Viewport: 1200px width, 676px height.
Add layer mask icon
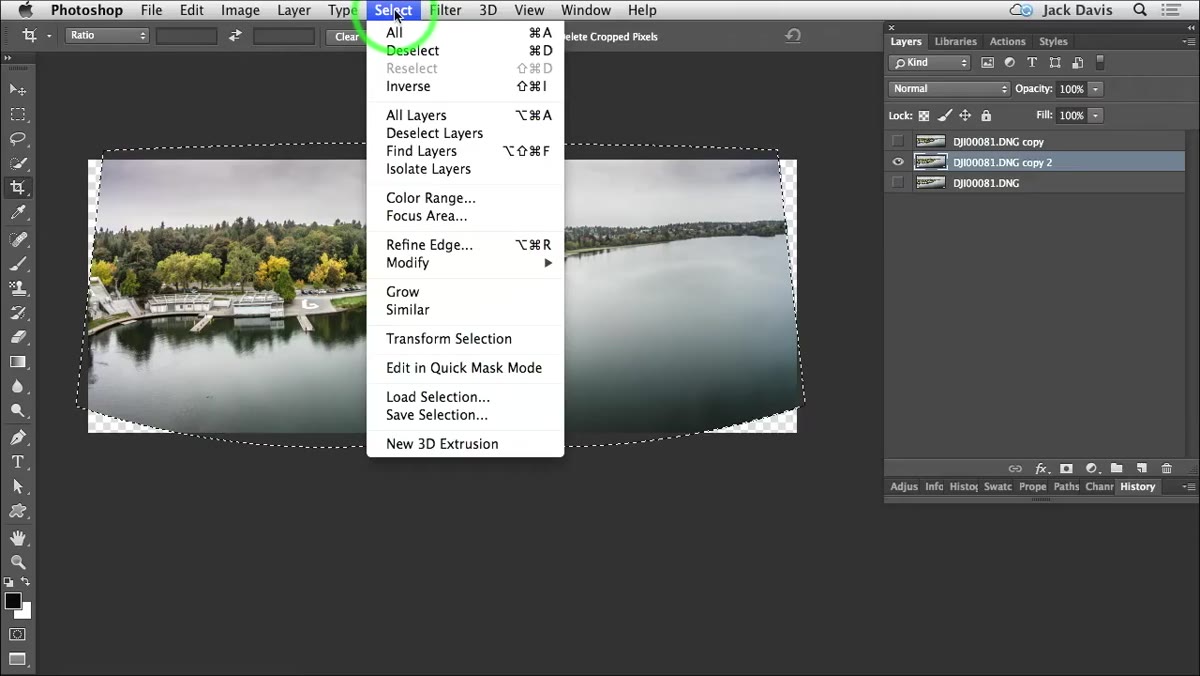pyautogui.click(x=1066, y=468)
